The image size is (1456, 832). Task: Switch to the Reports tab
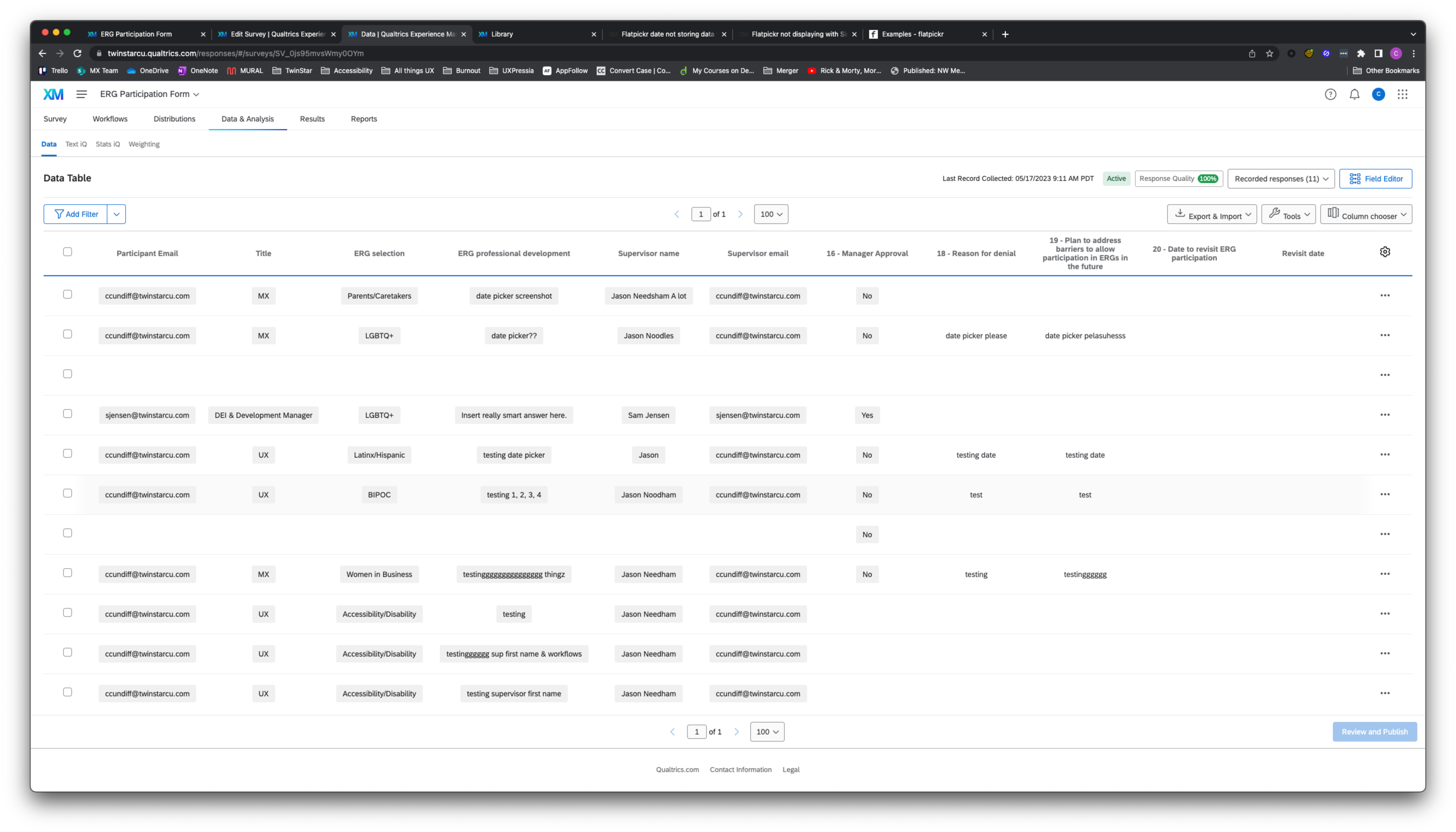pos(363,119)
